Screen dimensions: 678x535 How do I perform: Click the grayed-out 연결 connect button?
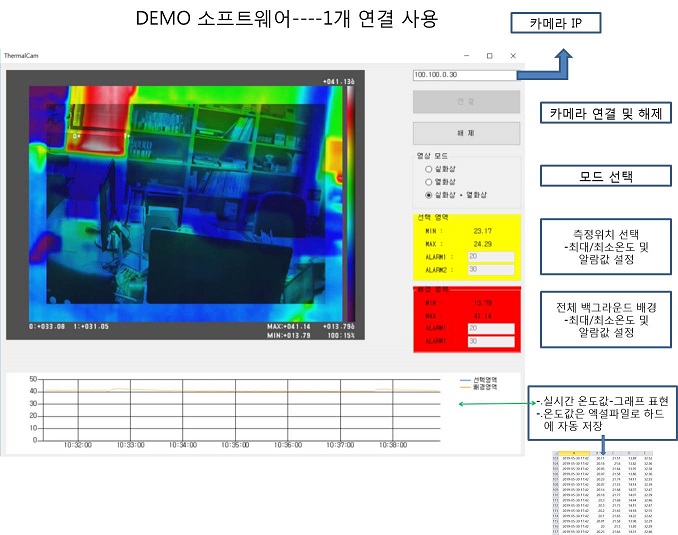tap(466, 102)
